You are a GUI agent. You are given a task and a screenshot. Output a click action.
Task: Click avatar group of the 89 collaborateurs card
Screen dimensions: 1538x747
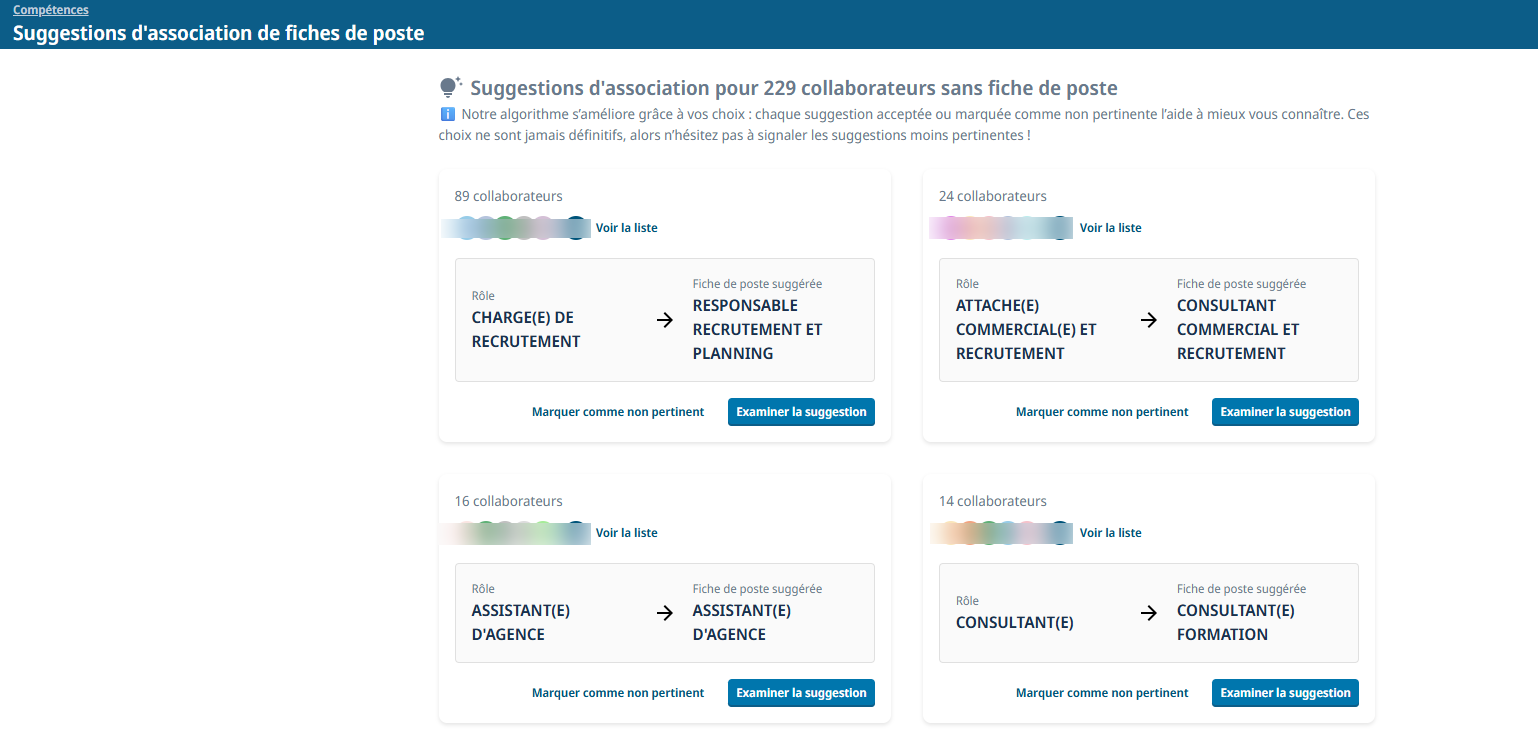516,228
